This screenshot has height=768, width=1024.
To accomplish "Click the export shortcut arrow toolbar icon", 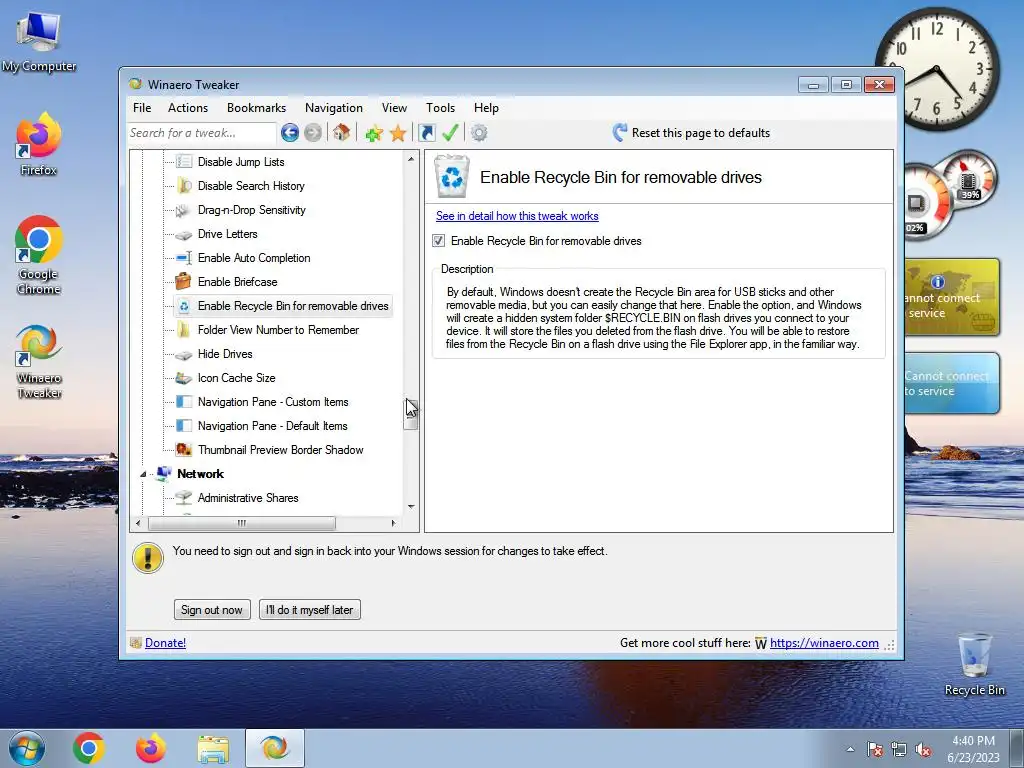I will click(426, 133).
